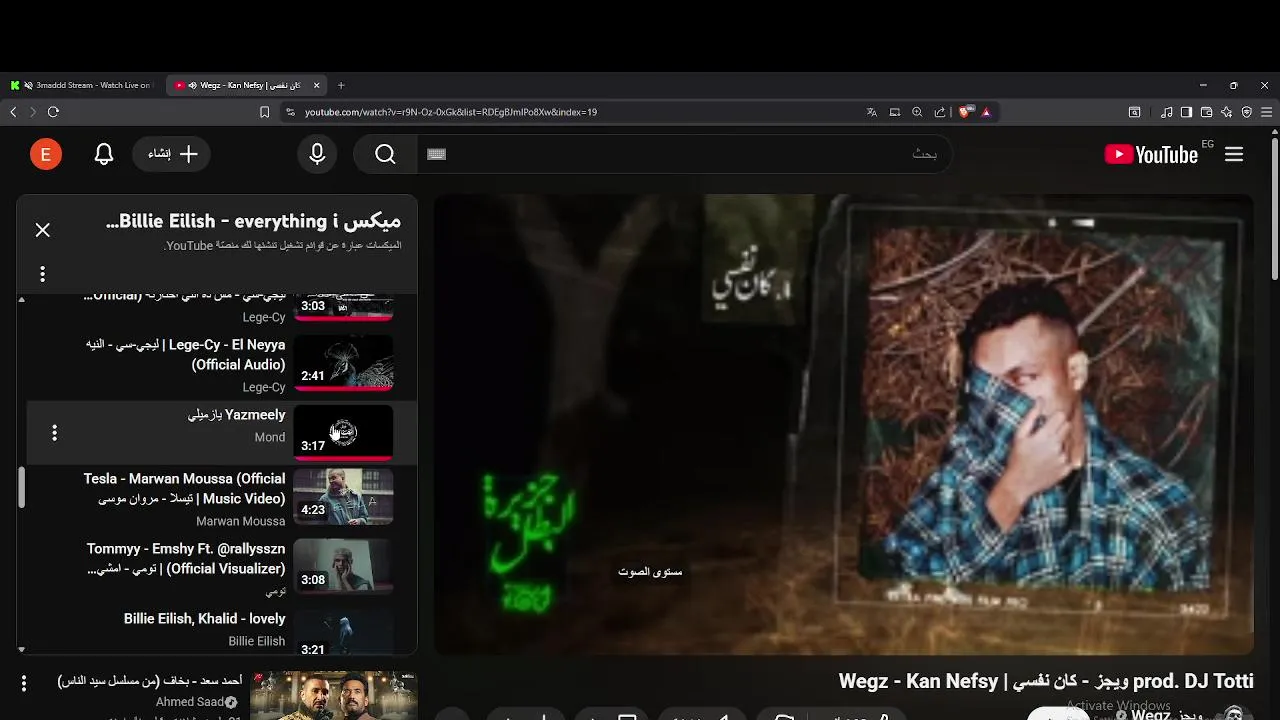Viewport: 1280px width, 720px height.
Task: Click the voice search microphone icon
Action: 317,154
